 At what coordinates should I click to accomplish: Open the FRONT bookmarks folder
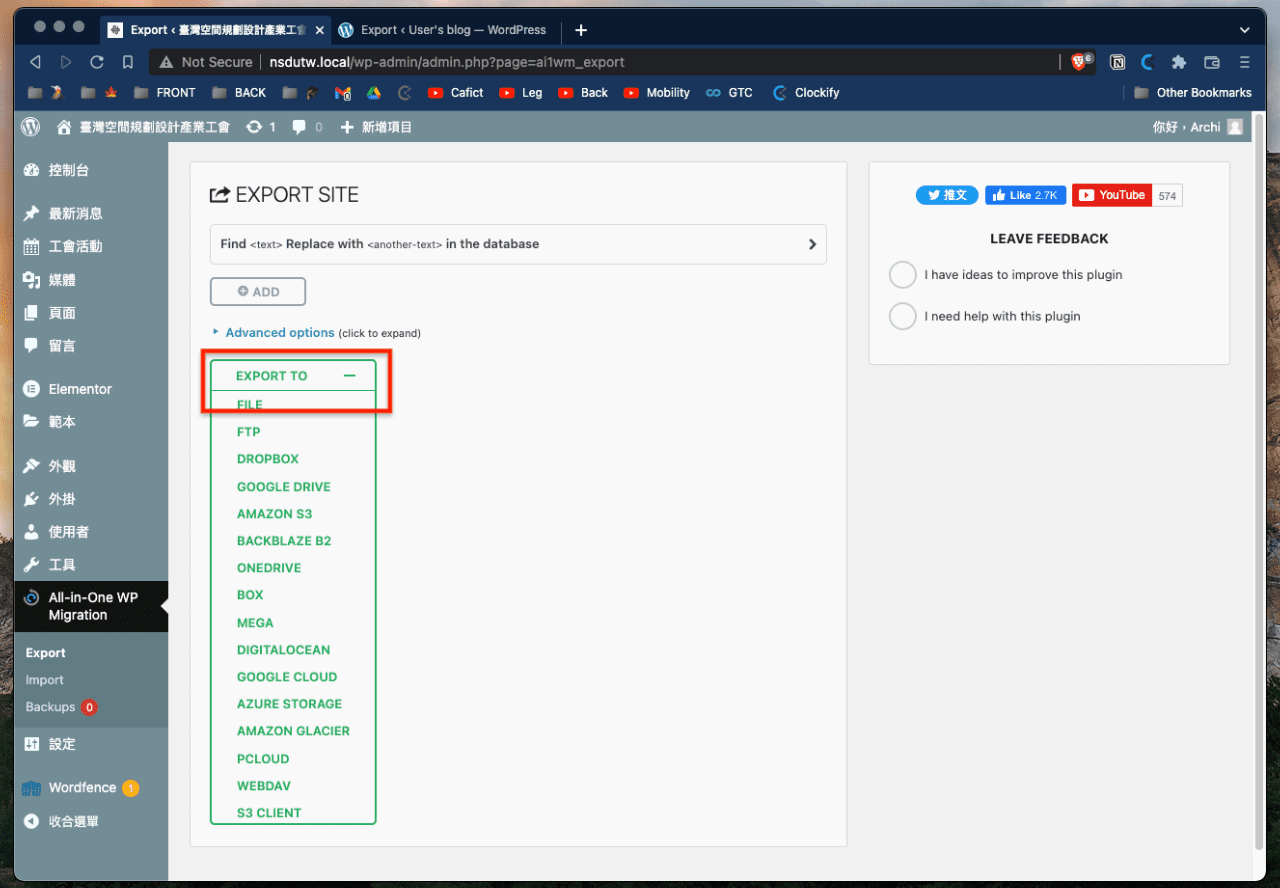point(165,93)
